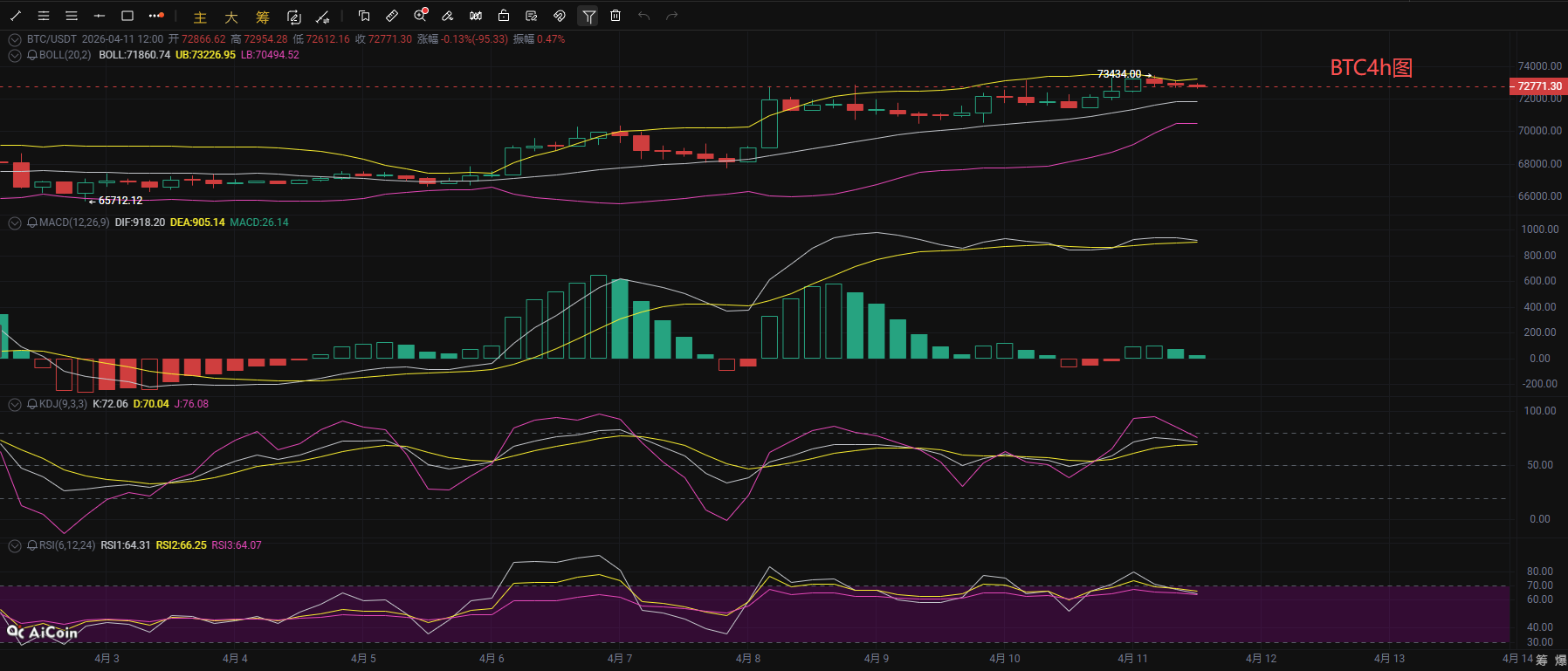1568x671 pixels.
Task: Pick the ruler measurement tool
Action: (x=392, y=16)
